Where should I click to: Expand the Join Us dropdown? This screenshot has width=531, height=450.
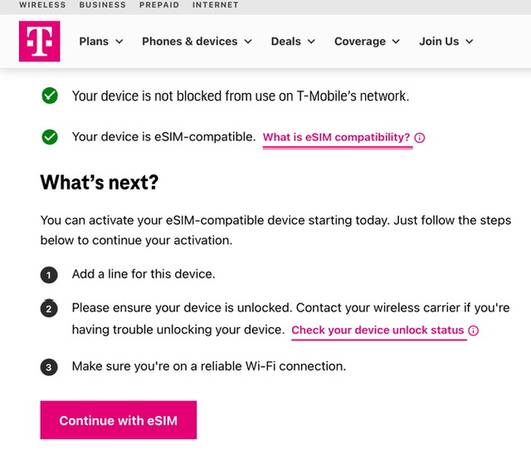pyautogui.click(x=446, y=41)
